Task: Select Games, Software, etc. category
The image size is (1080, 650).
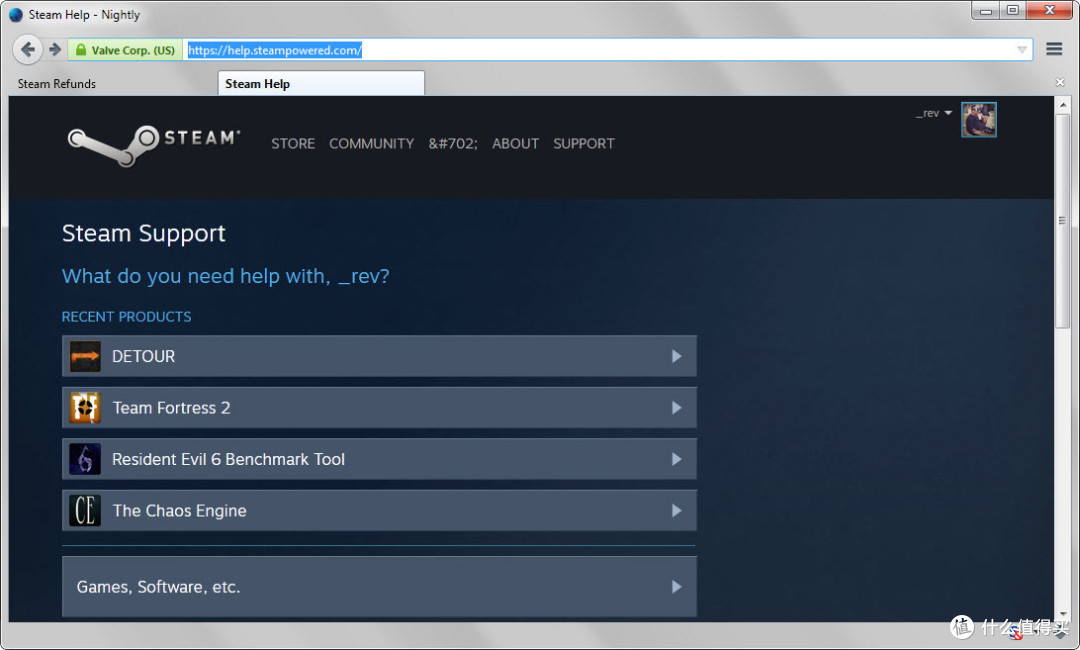Action: pyautogui.click(x=380, y=587)
